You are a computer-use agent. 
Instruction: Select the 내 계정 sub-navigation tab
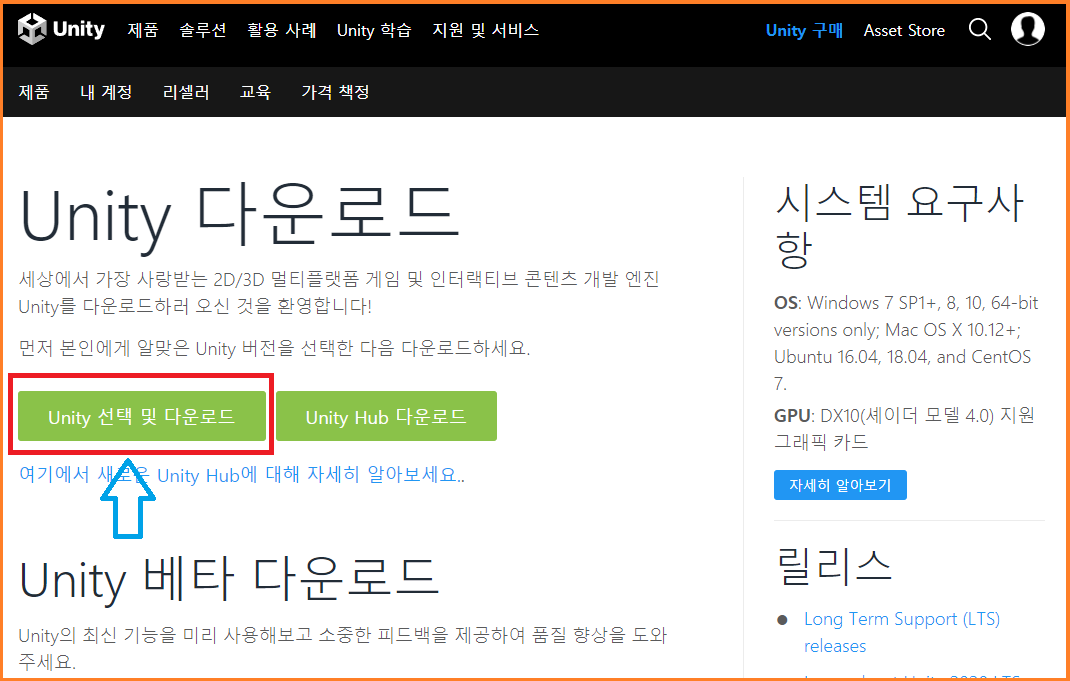point(106,91)
